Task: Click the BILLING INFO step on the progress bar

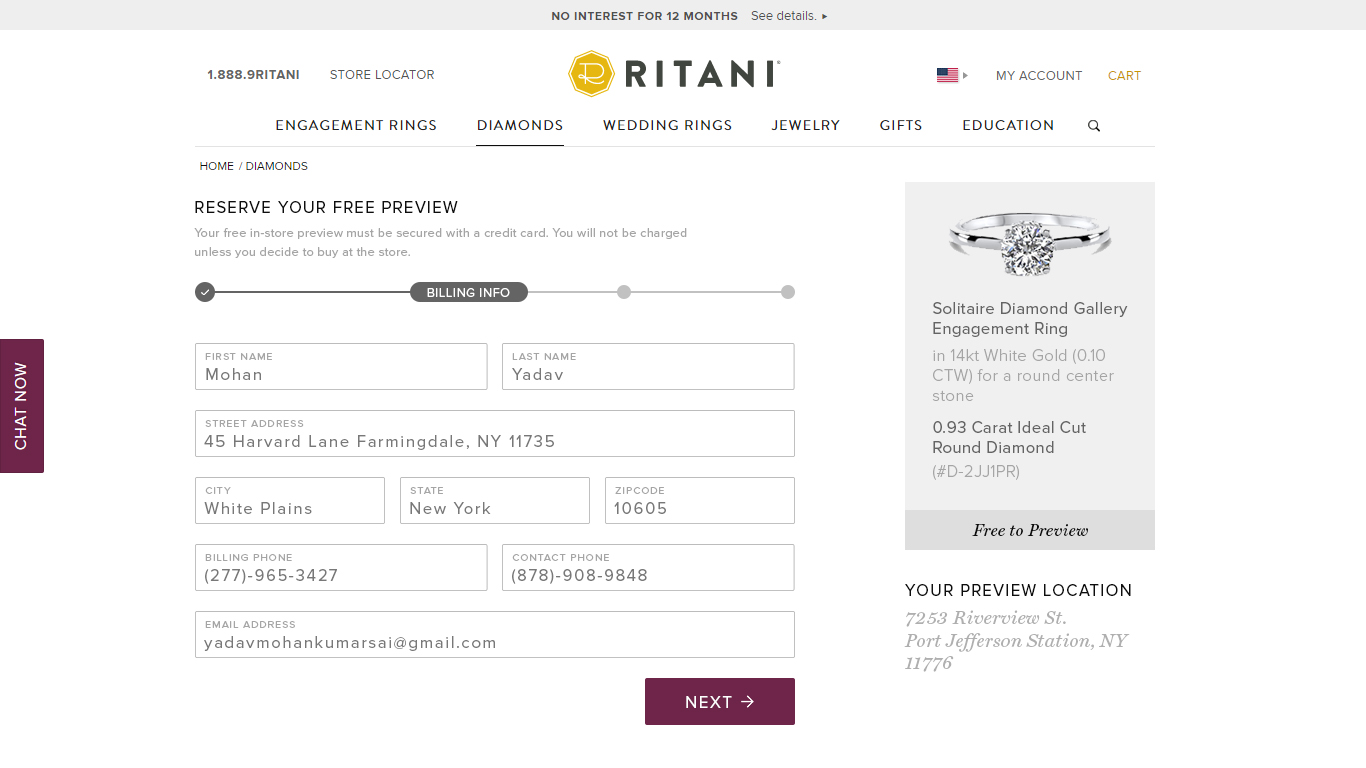Action: 468,292
